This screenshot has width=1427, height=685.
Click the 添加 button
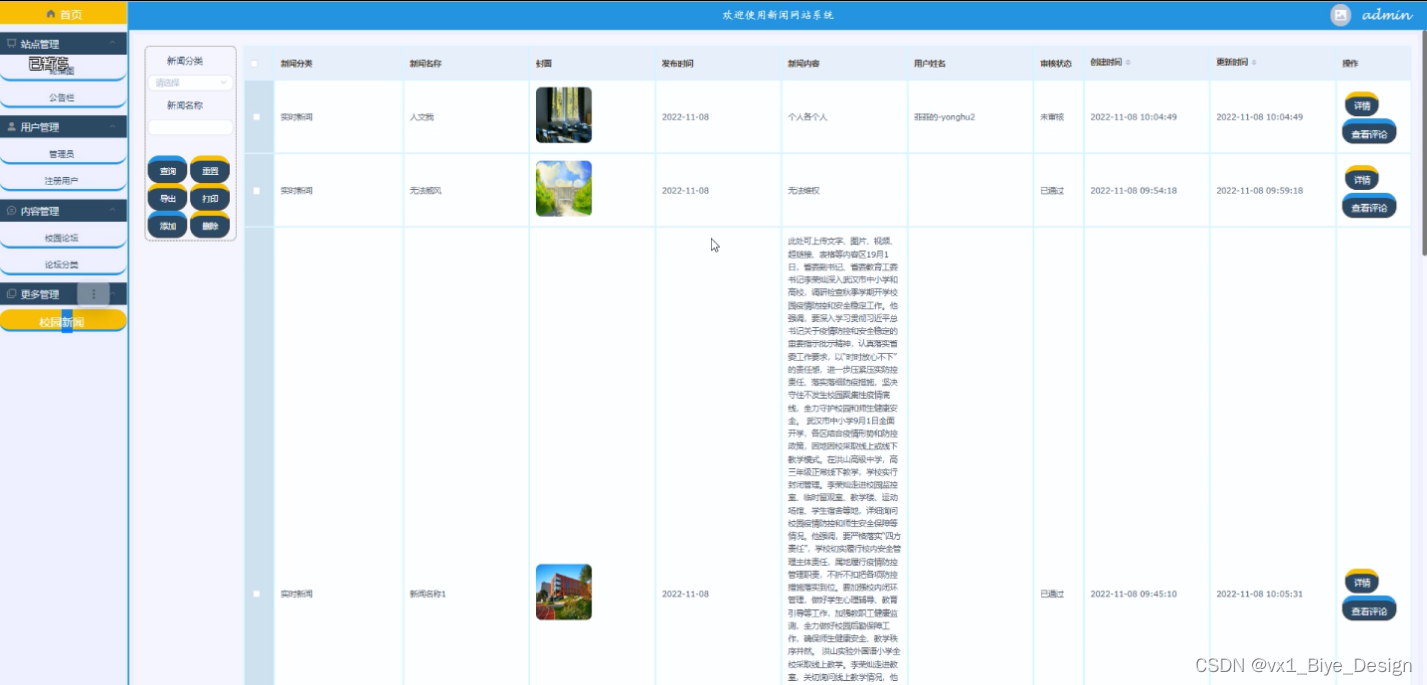(x=168, y=226)
